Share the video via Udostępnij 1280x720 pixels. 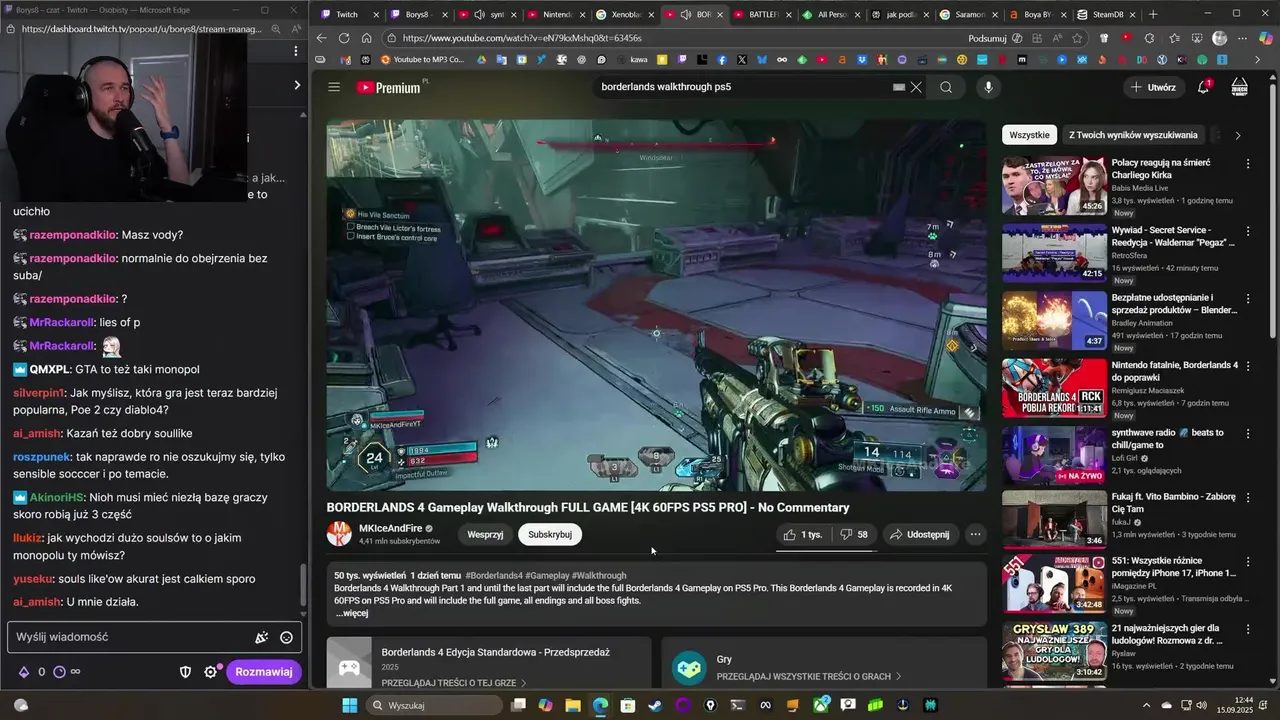tap(919, 534)
